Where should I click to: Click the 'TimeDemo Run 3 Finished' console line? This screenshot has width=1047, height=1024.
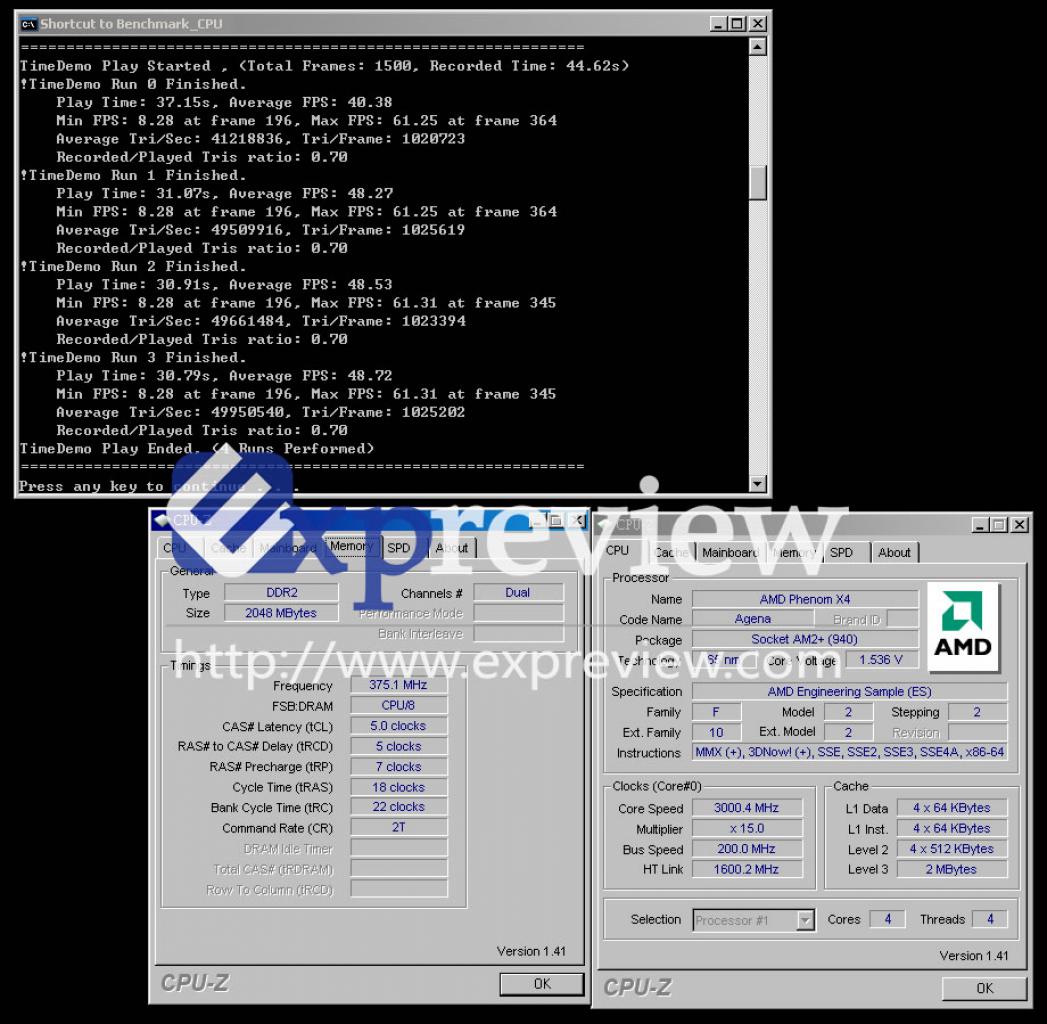pos(133,357)
